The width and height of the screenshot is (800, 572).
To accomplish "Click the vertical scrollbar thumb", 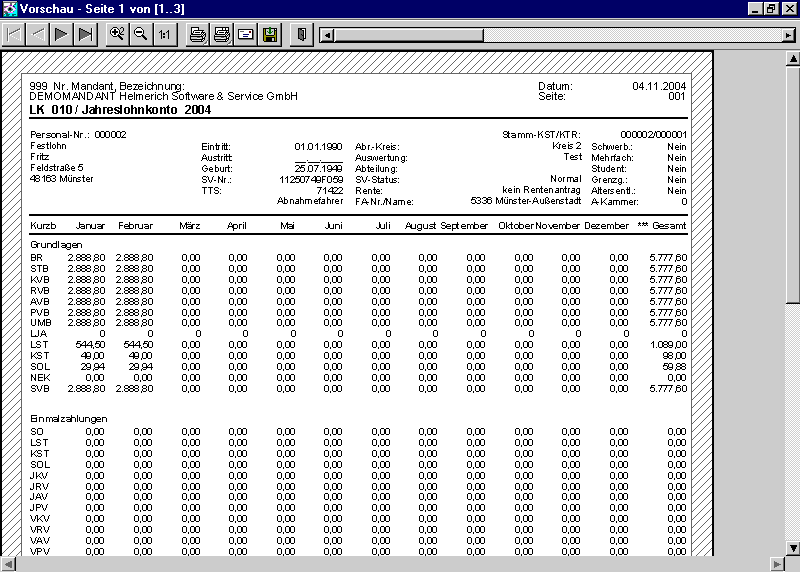I will click(793, 184).
